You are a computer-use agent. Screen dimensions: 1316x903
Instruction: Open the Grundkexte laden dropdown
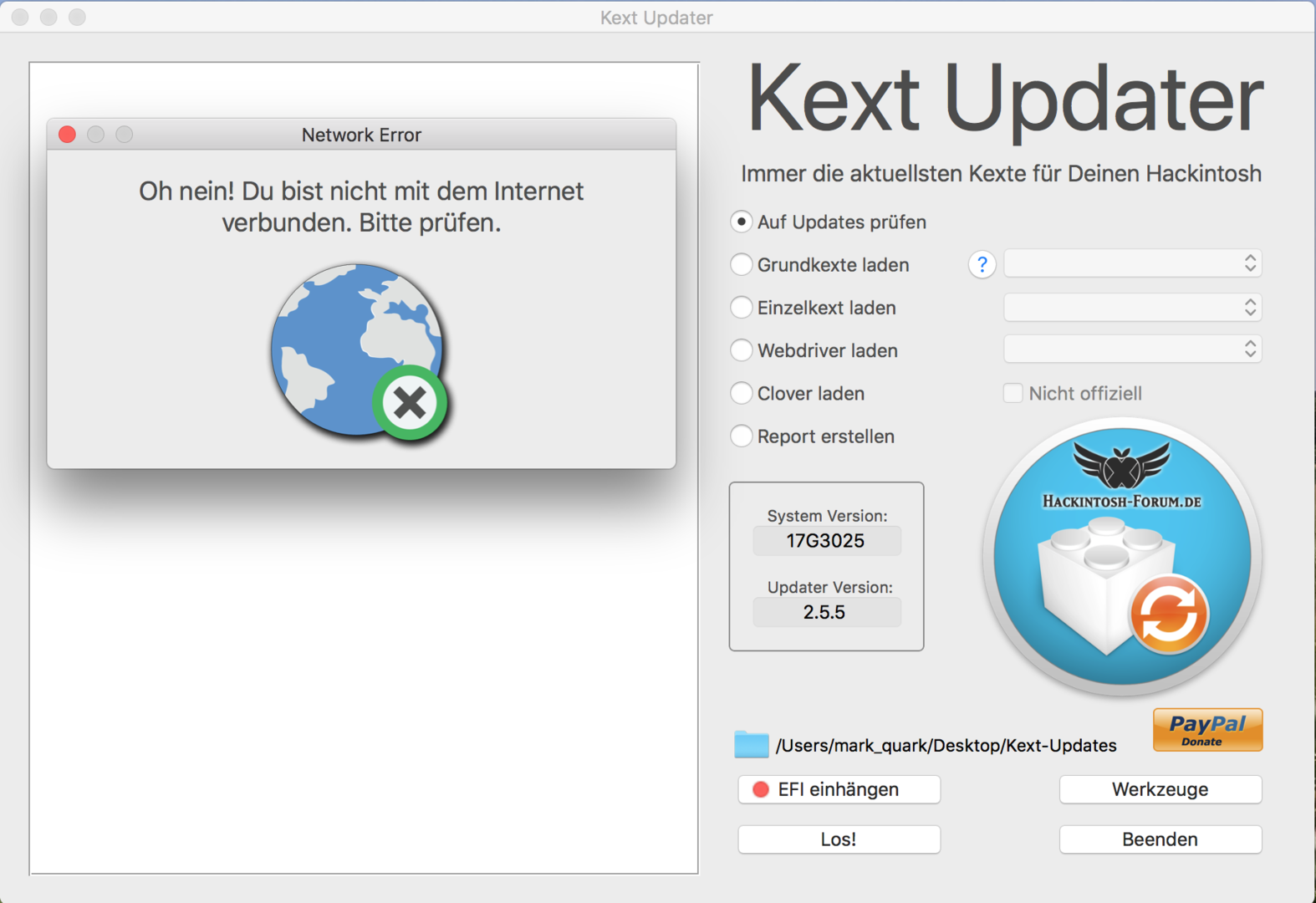coord(1132,263)
